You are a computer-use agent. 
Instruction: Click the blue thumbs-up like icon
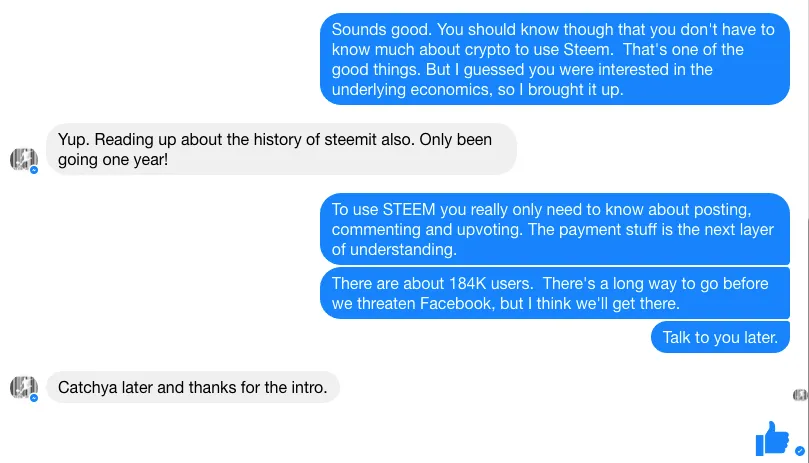[x=772, y=439]
